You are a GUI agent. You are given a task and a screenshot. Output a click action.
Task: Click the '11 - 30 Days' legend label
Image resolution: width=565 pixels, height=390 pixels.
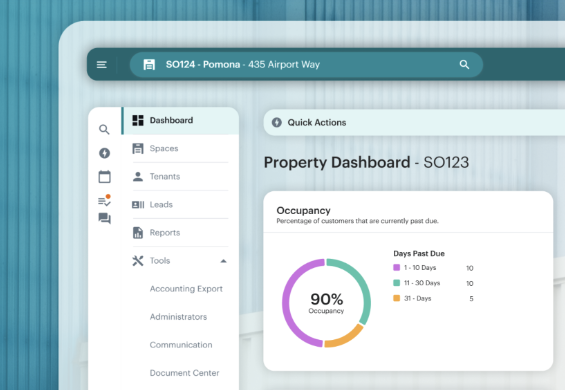(422, 283)
